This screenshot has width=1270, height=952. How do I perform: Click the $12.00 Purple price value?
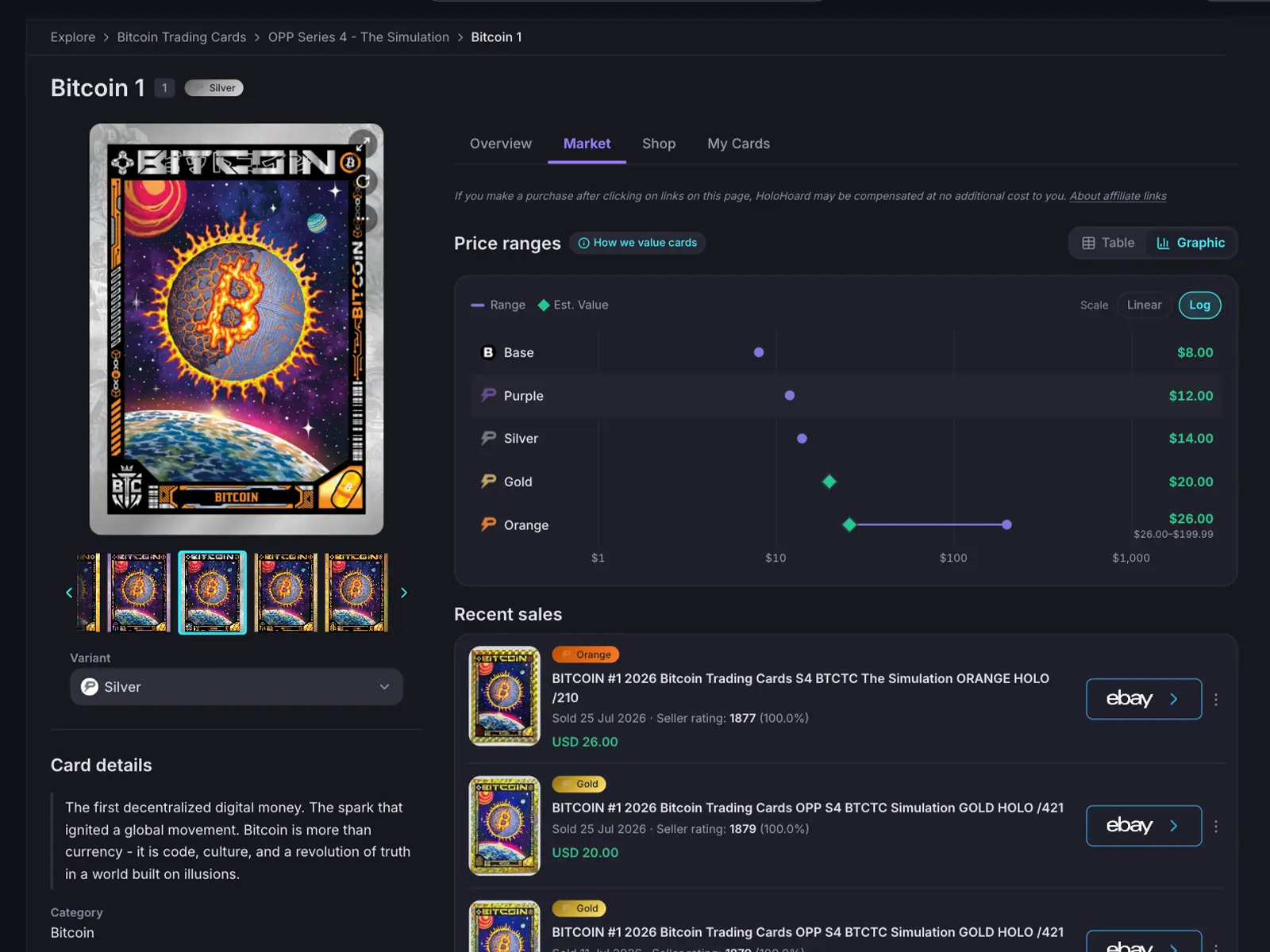[x=1191, y=395]
